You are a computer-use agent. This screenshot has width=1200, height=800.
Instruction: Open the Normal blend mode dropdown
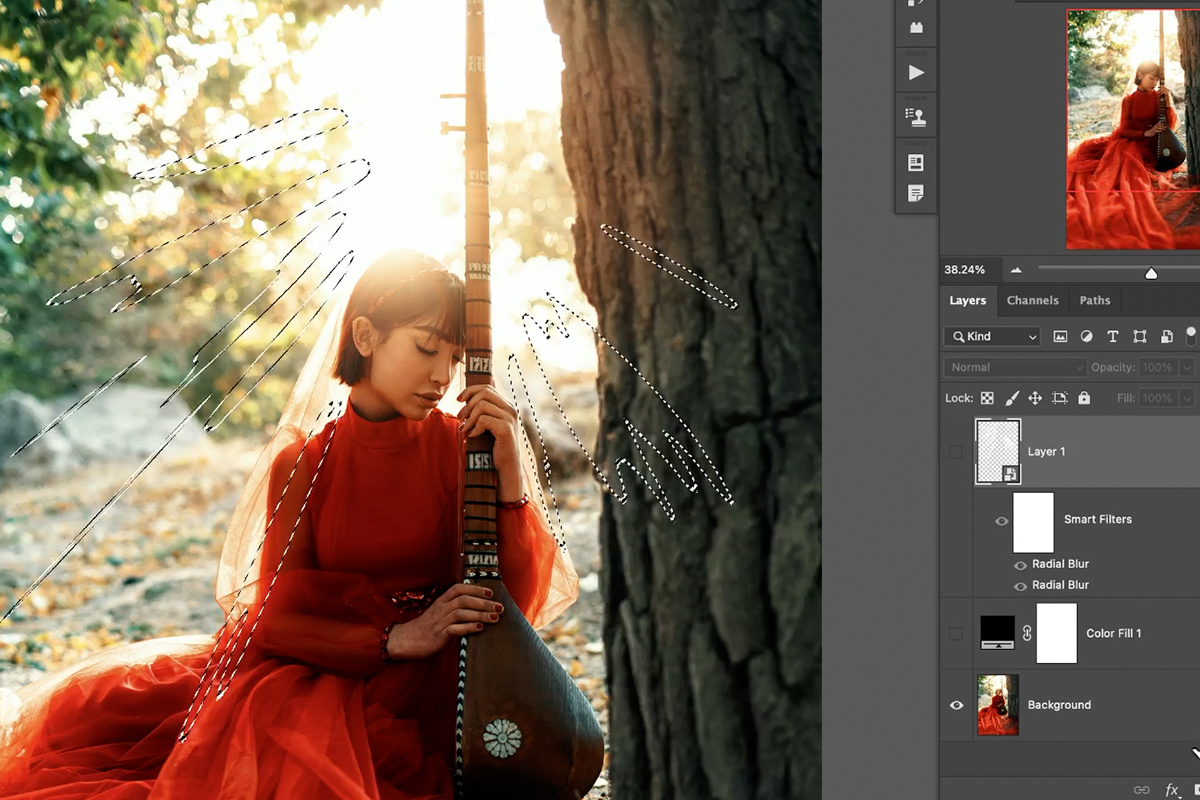click(1013, 367)
